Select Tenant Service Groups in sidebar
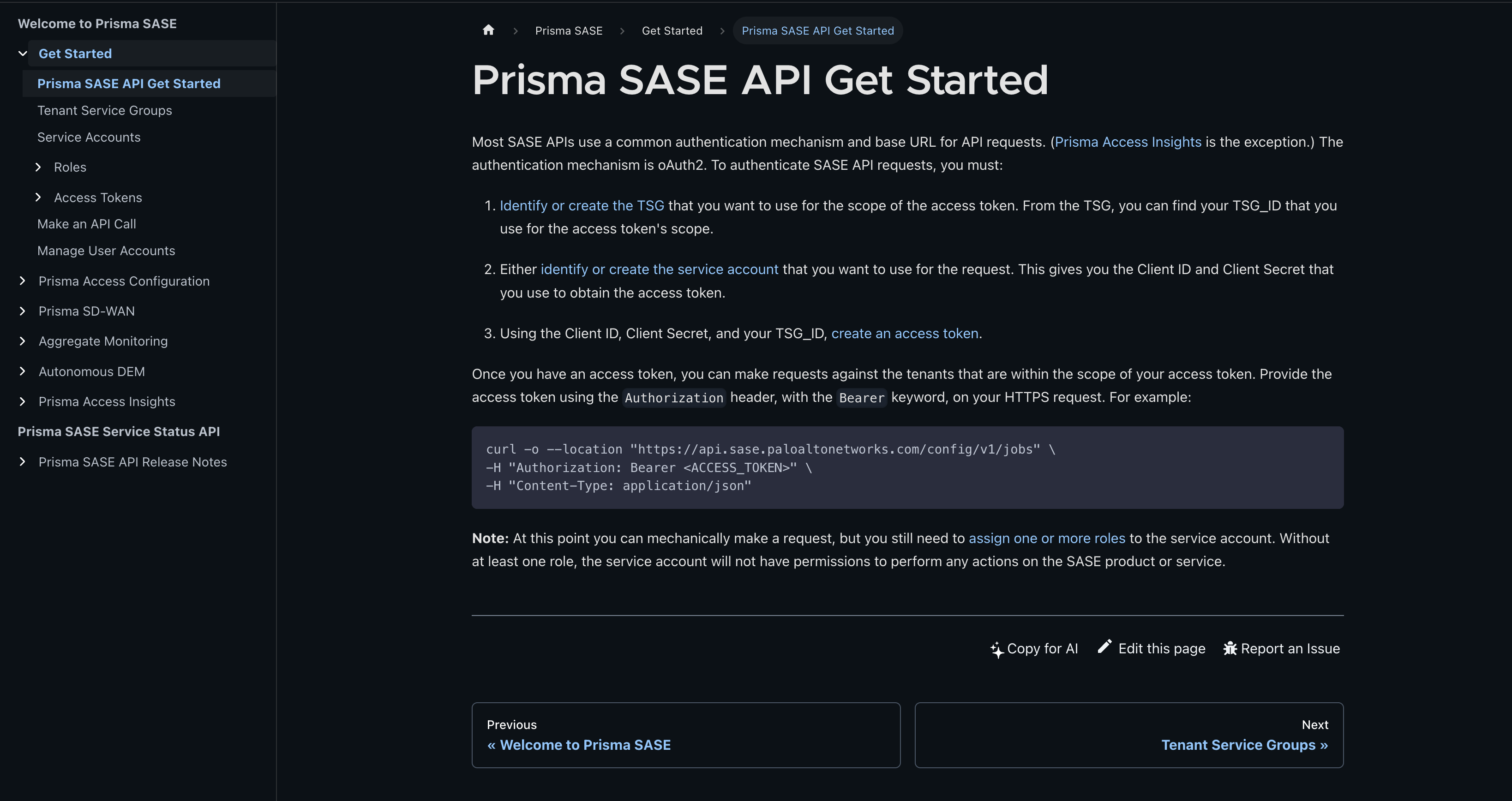The image size is (1512, 801). (x=104, y=110)
